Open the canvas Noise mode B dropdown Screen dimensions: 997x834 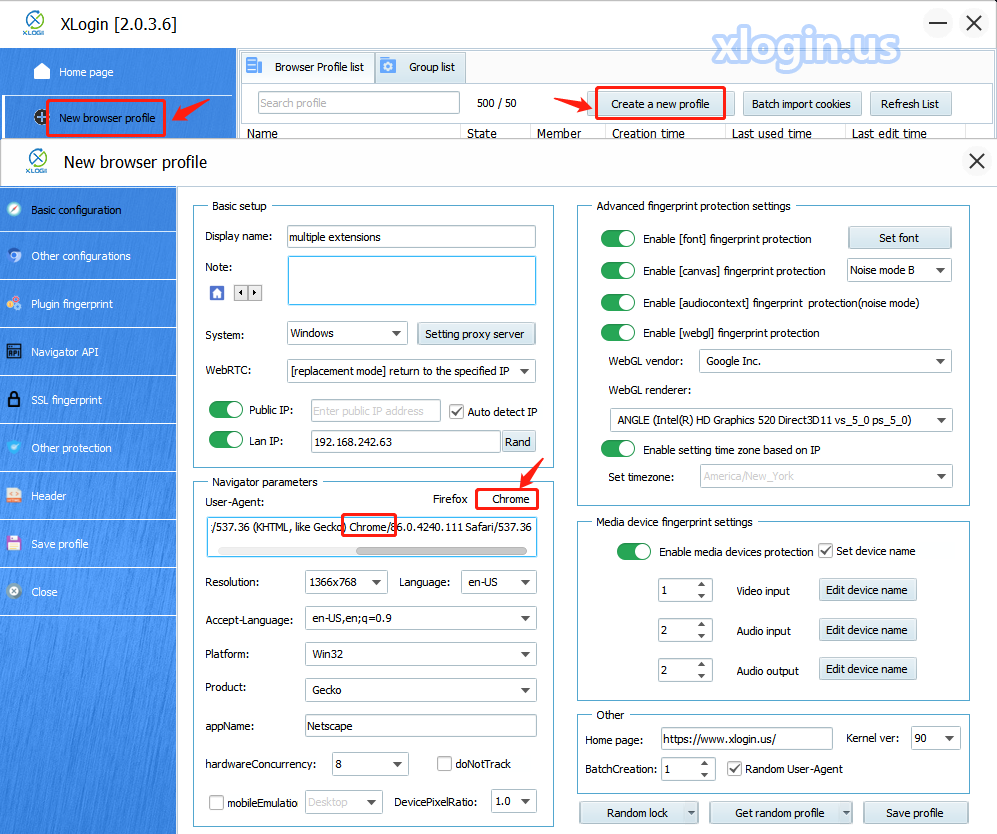pos(899,270)
